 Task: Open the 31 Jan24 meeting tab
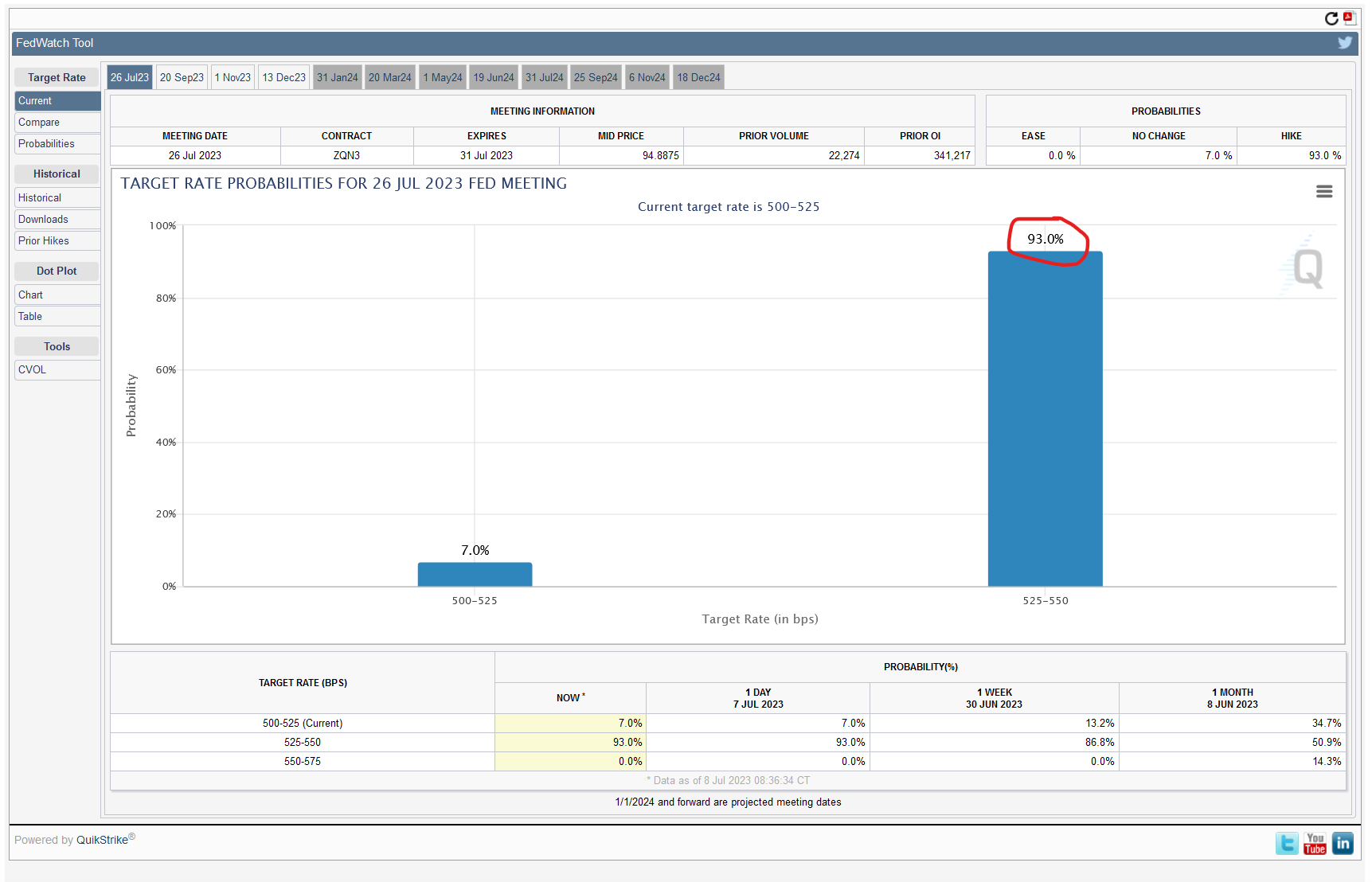click(338, 77)
